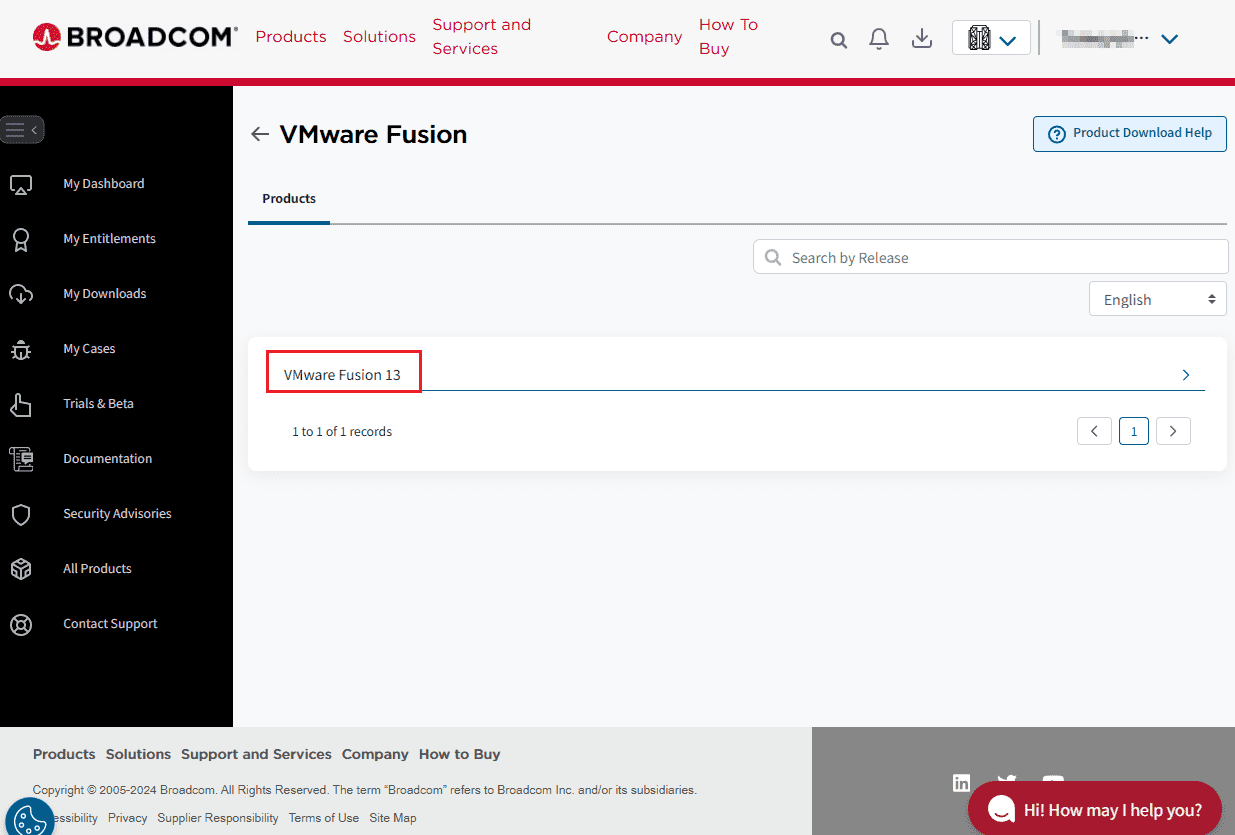Click footer How to Buy link

tap(460, 754)
